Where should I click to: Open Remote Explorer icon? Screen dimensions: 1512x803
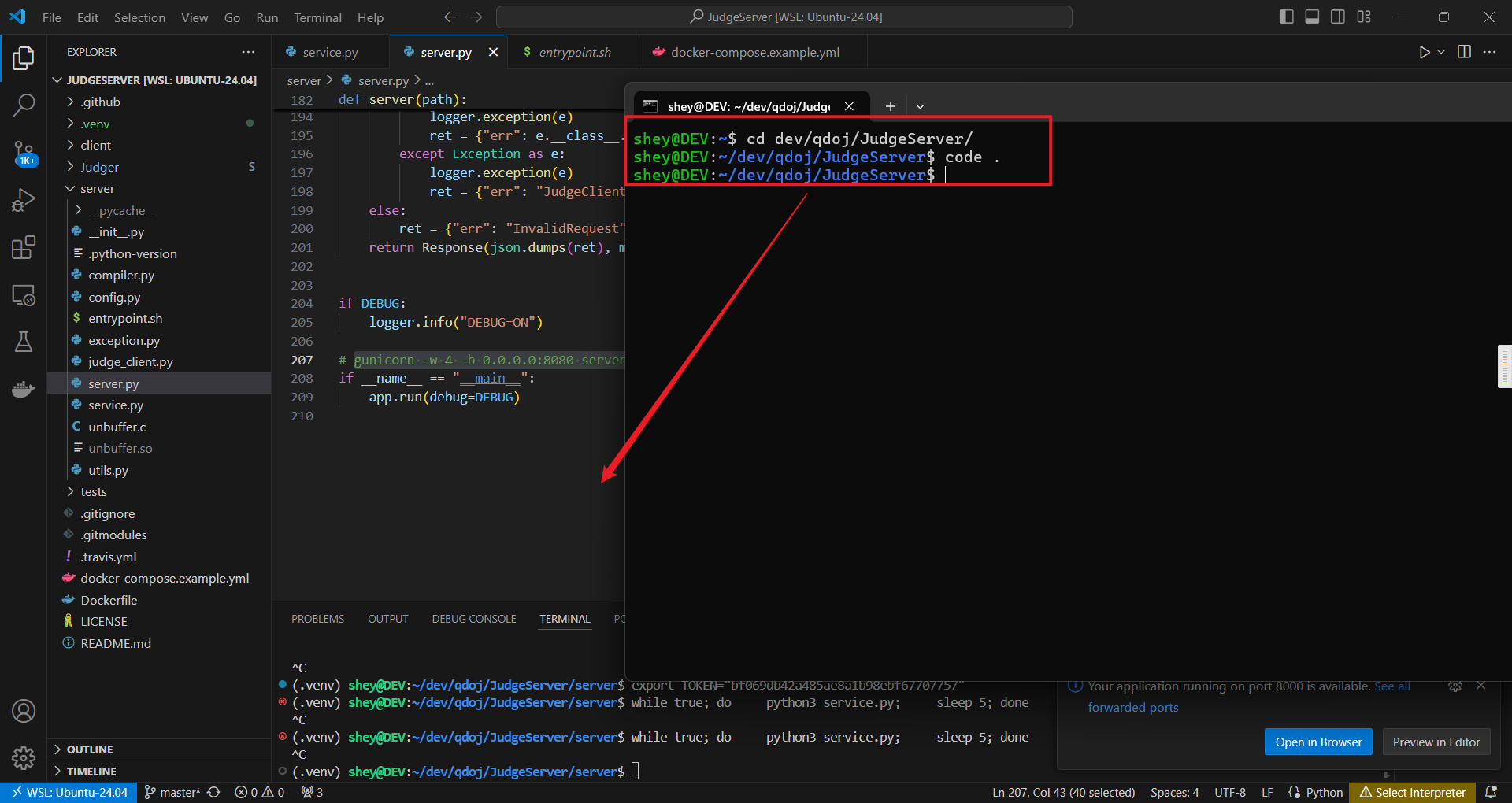(24, 295)
